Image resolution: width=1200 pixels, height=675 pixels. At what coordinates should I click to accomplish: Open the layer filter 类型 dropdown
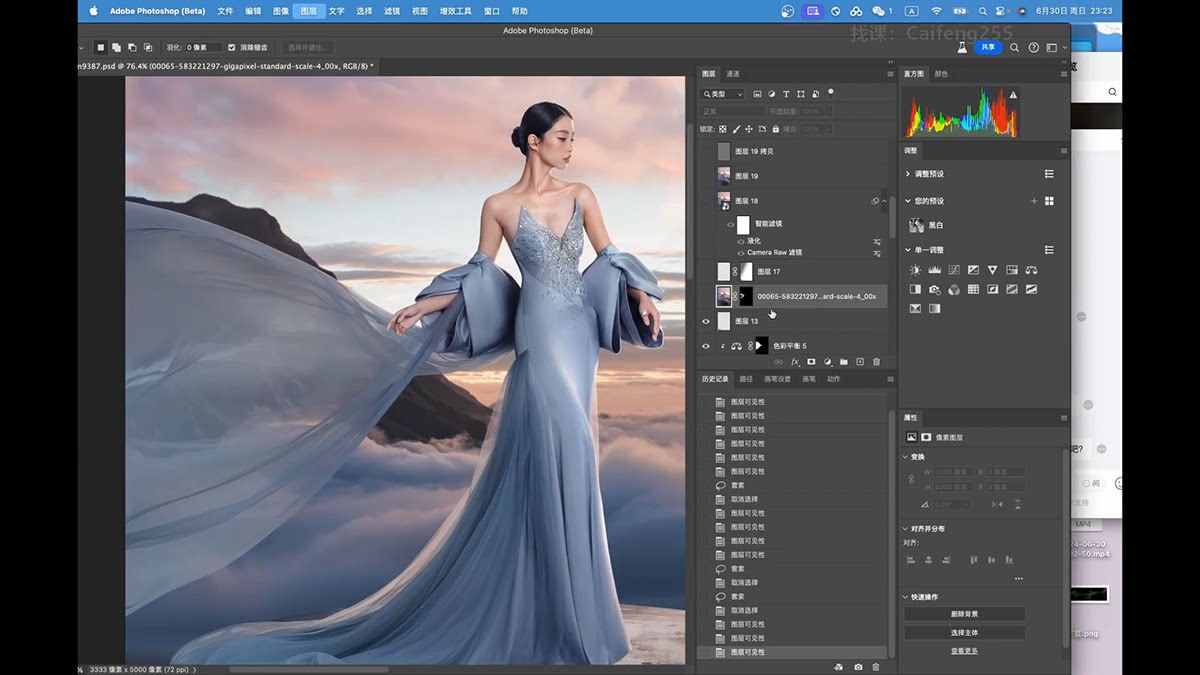click(722, 94)
